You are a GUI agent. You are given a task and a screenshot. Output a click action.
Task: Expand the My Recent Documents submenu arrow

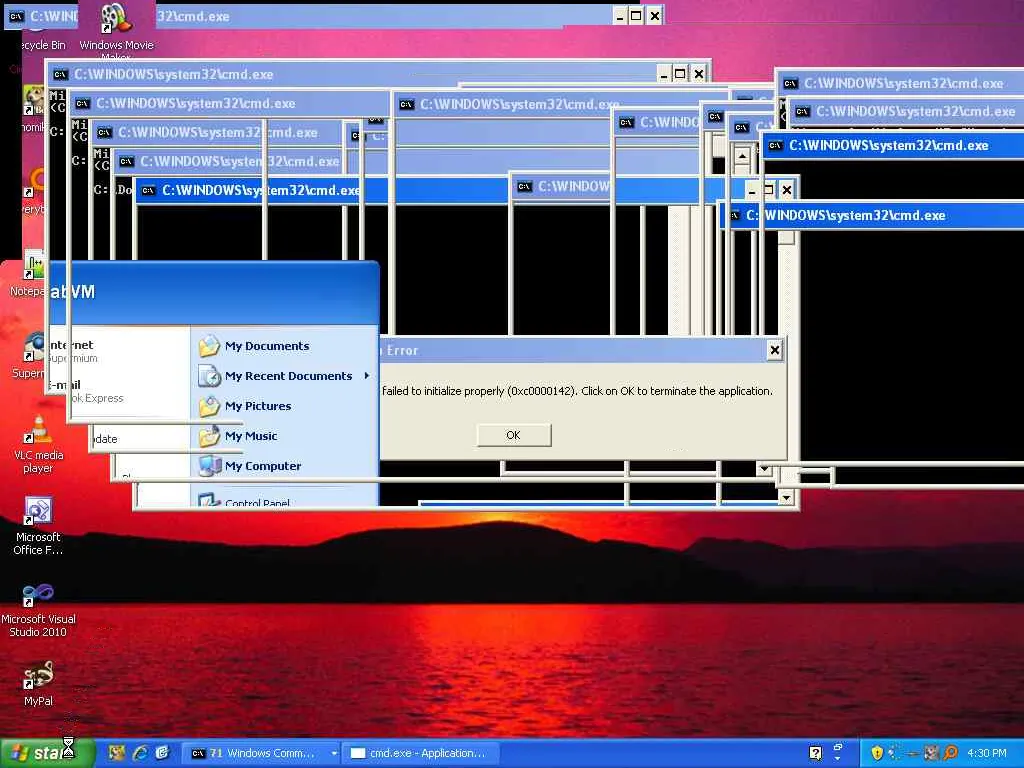coord(367,376)
